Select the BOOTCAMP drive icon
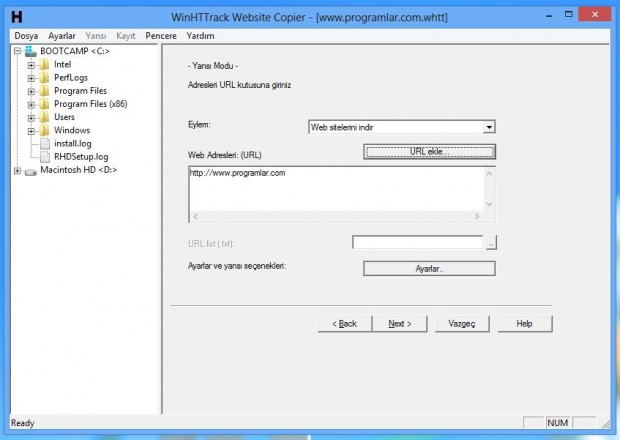 30,51
